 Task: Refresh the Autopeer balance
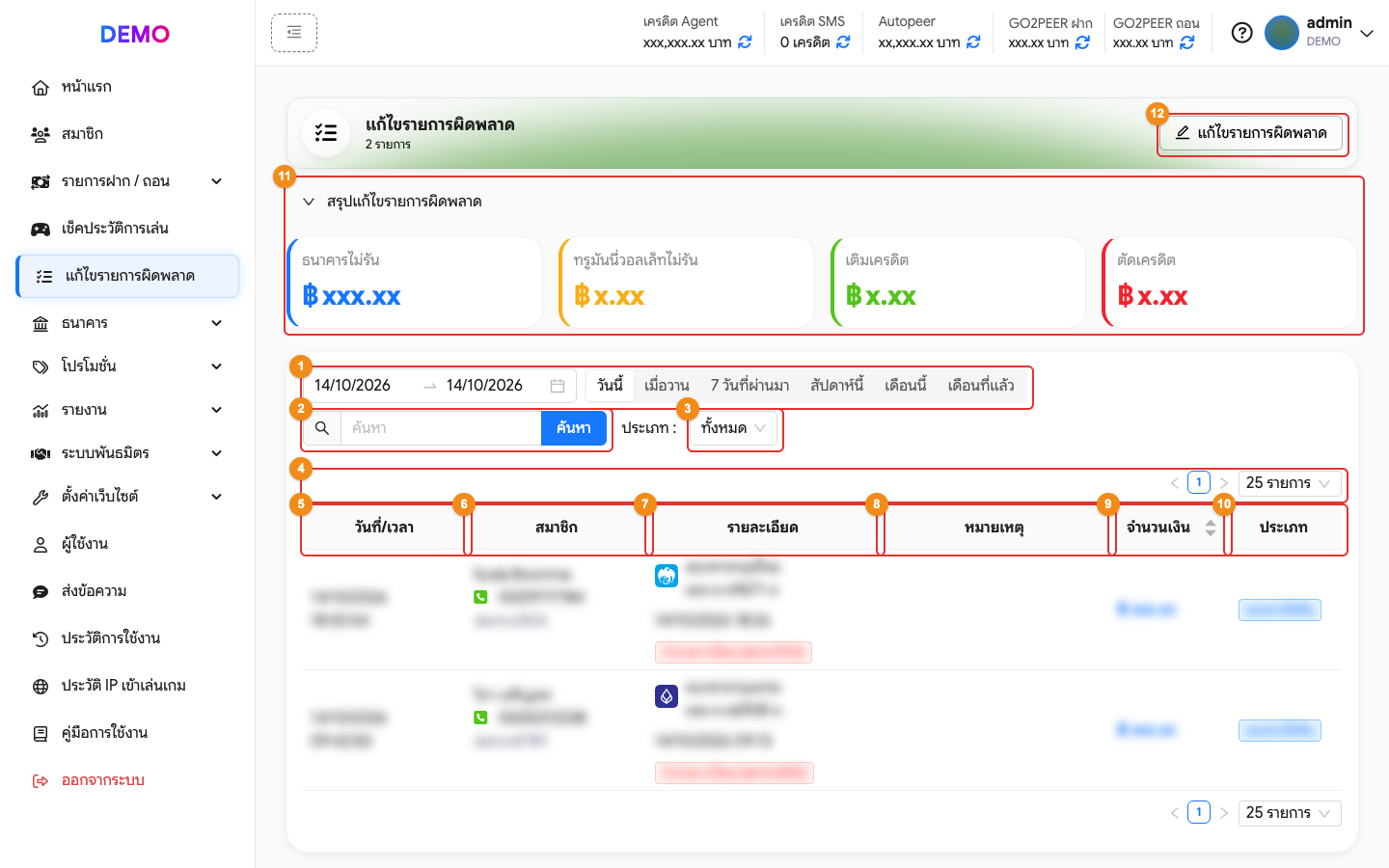click(x=973, y=42)
